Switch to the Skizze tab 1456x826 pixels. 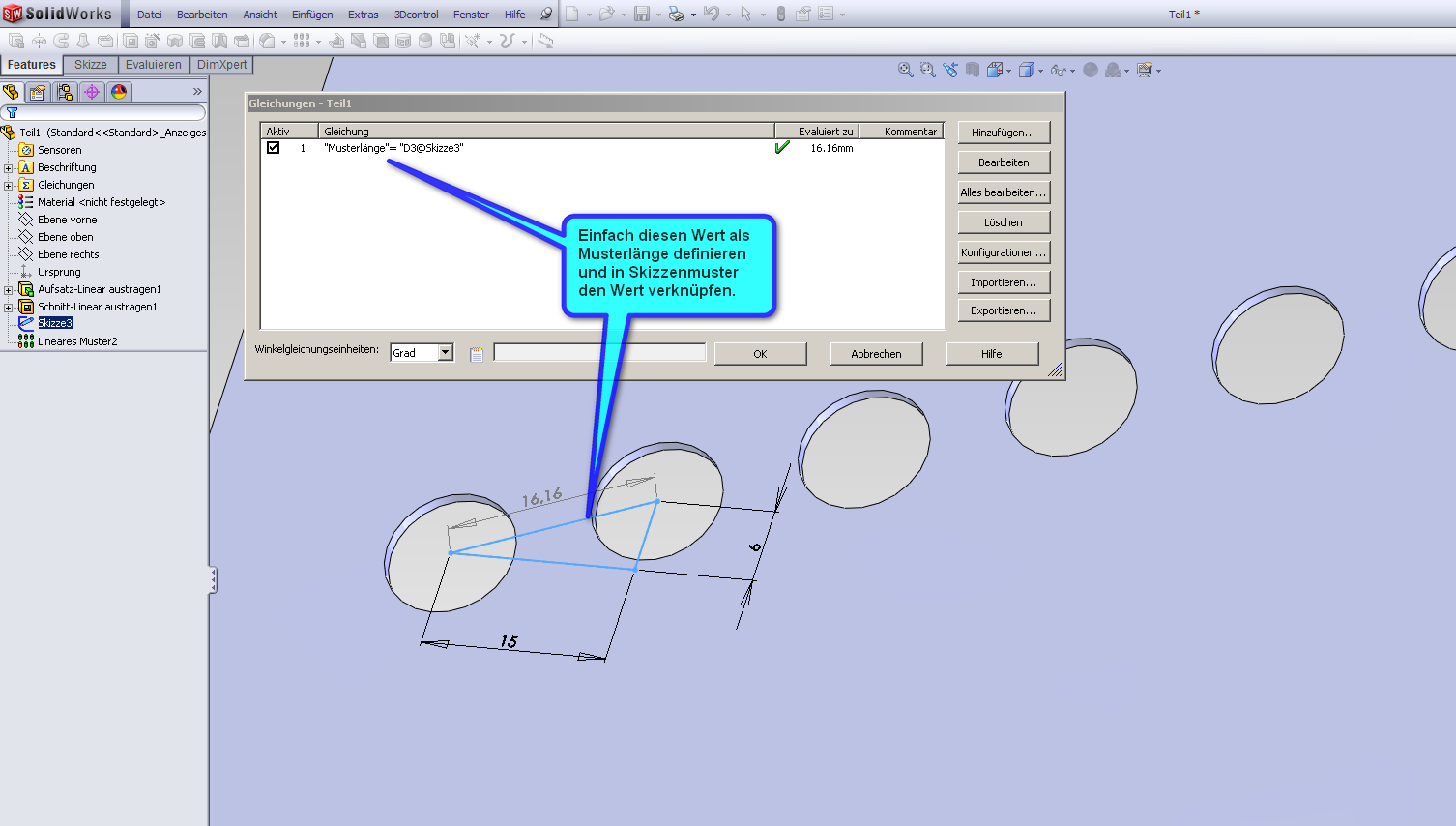[x=91, y=65]
